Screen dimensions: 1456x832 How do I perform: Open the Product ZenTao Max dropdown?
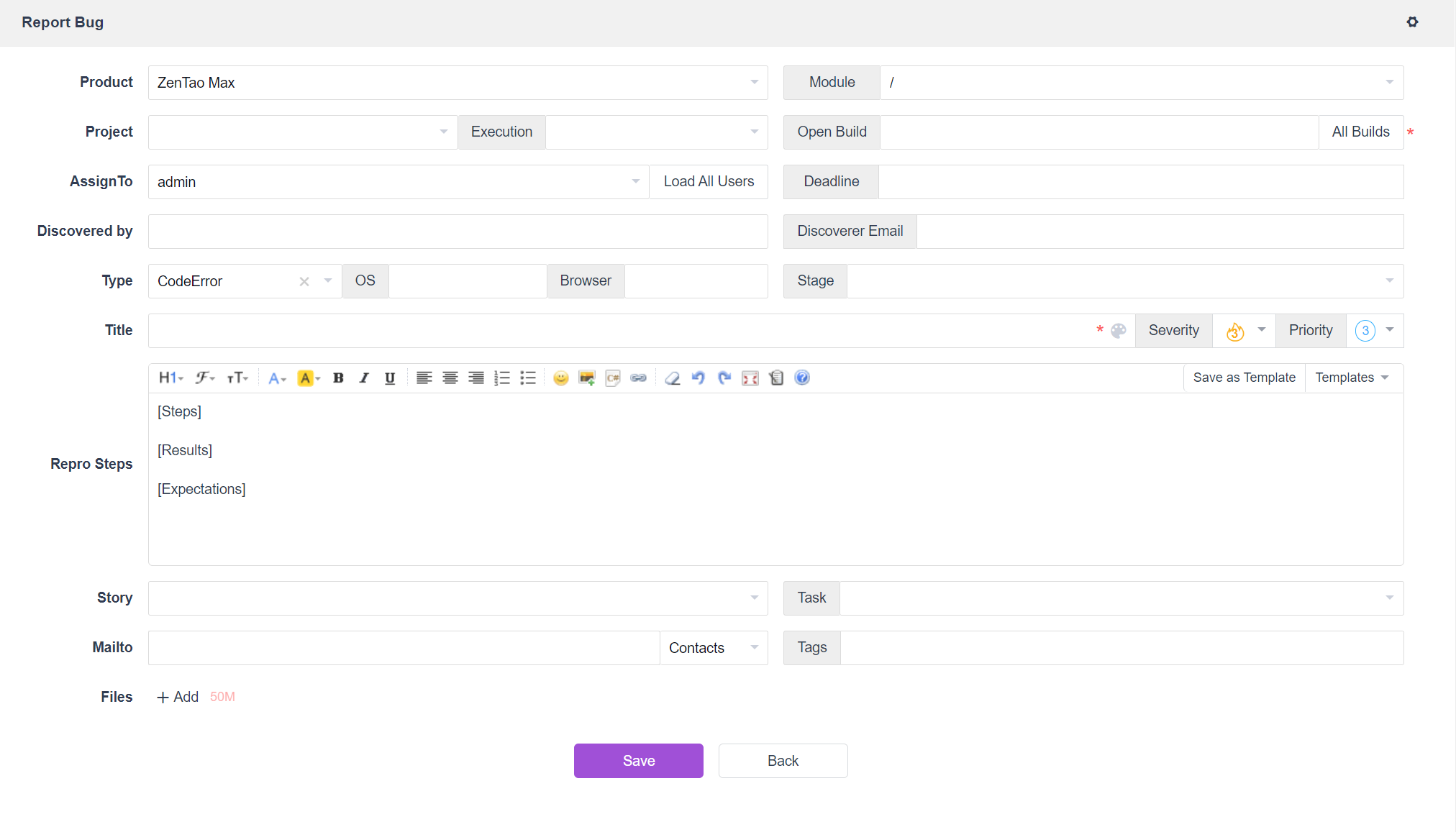pos(458,83)
